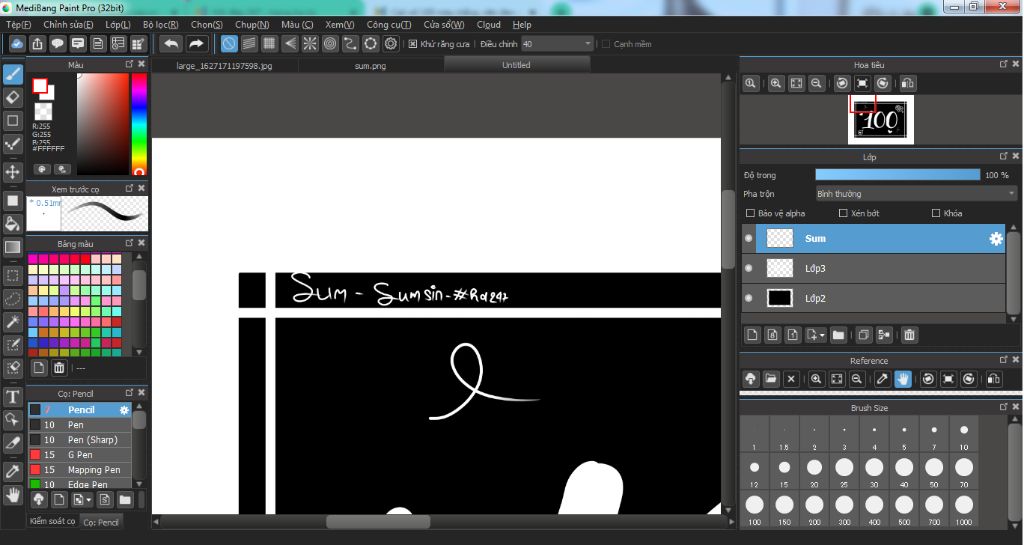Select the Pen (Sharp) brush

[80, 440]
